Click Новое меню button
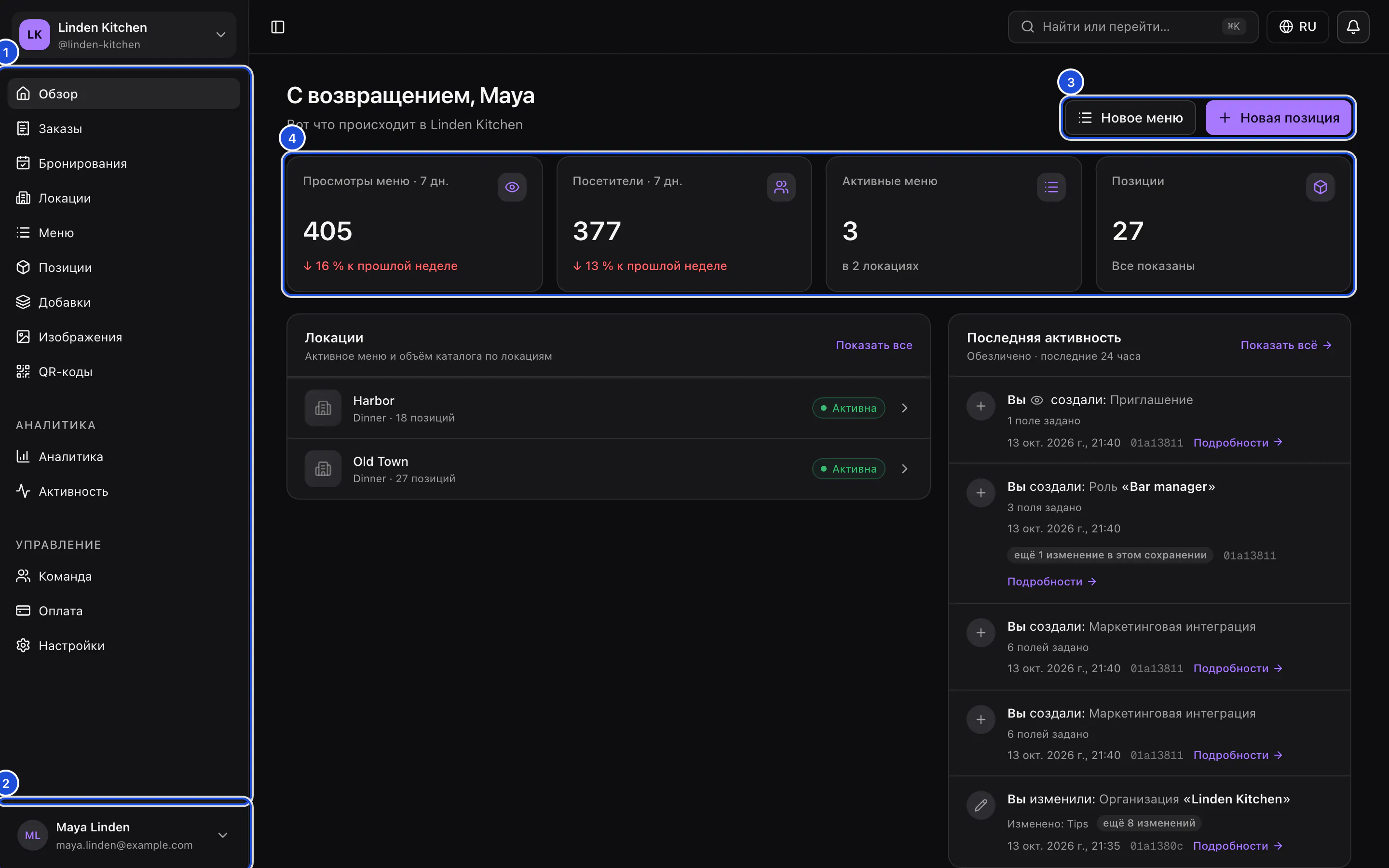Screen dimensions: 1389x868 (1130, 118)
